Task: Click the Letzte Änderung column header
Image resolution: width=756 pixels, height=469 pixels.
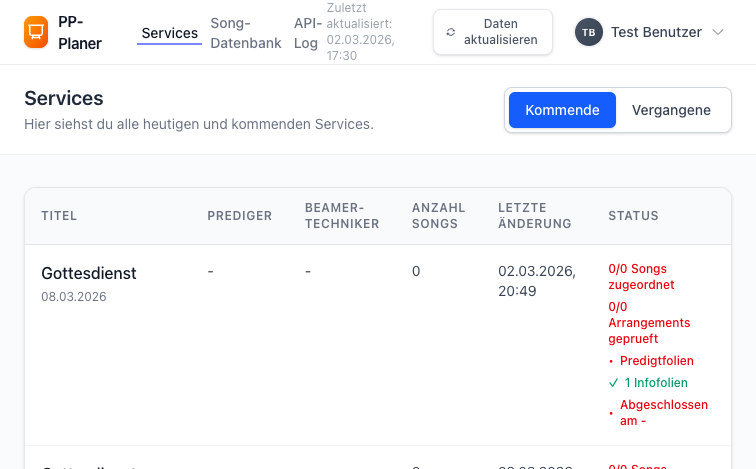Action: coord(534,216)
